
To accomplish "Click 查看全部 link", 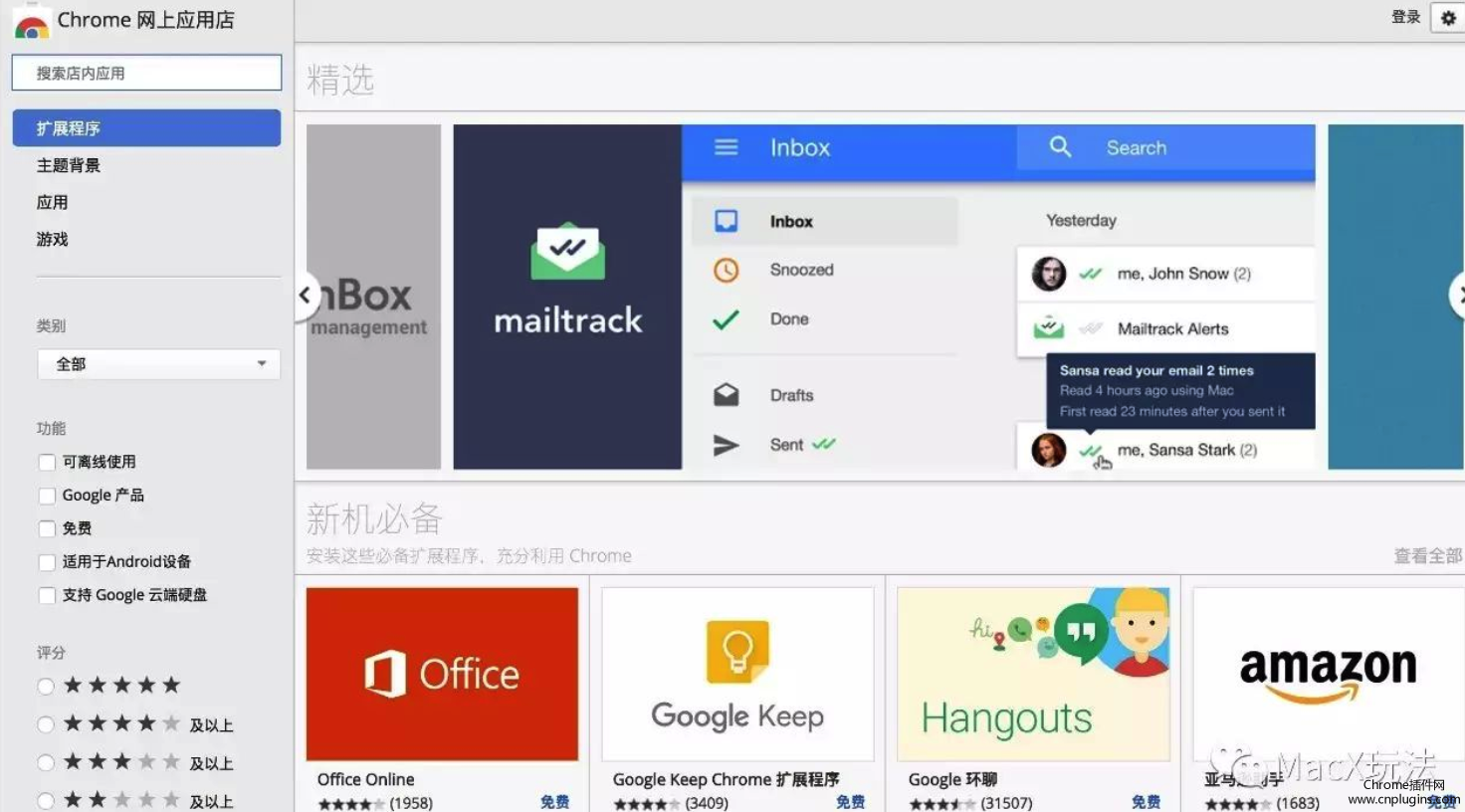I will 1428,555.
